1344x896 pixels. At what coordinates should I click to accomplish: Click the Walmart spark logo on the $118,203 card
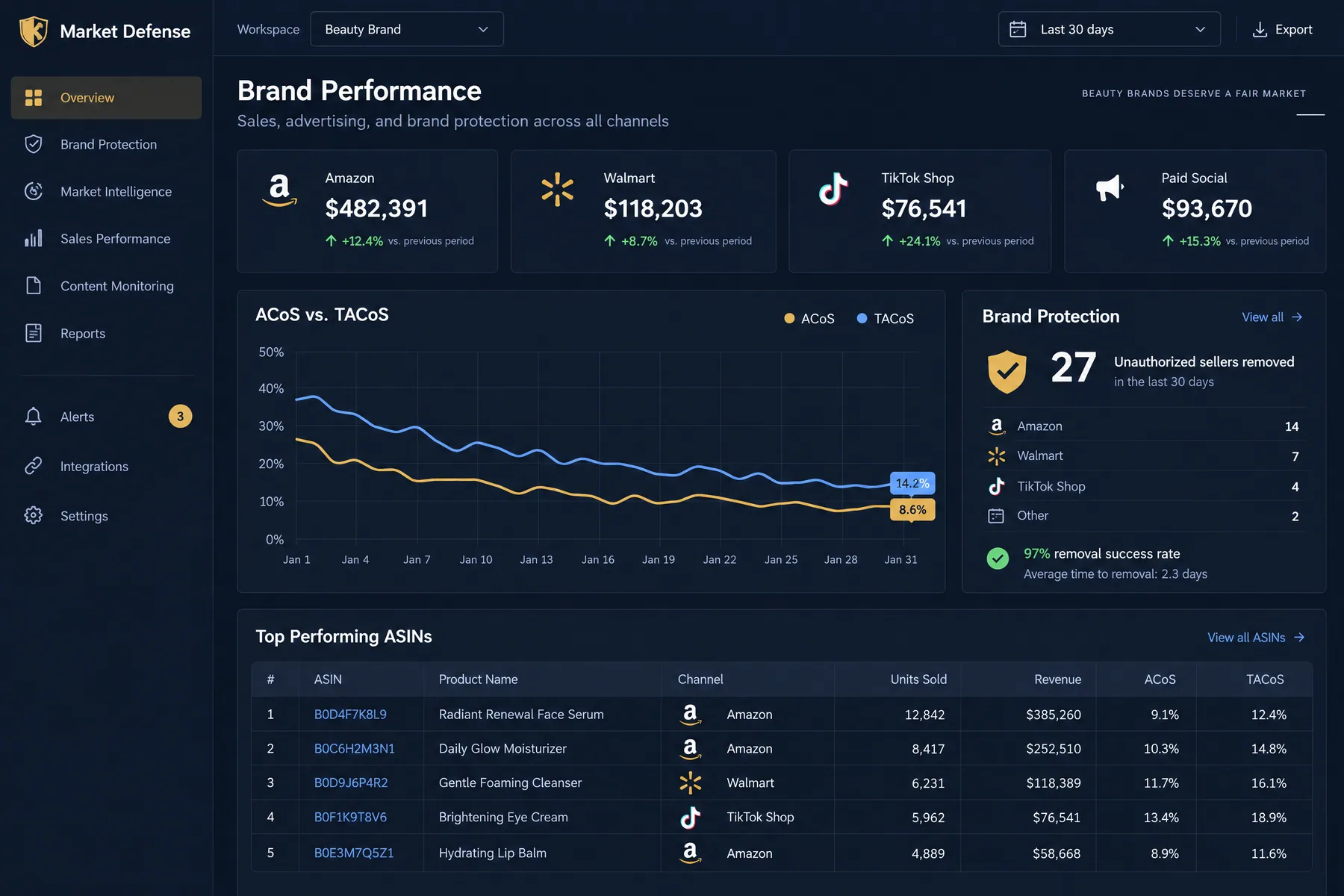557,190
